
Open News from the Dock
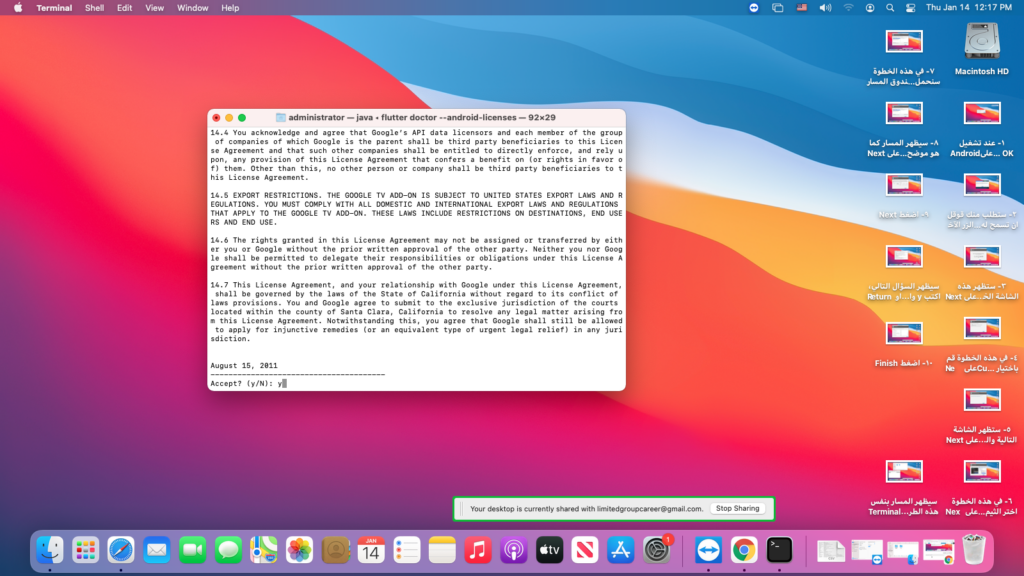[x=584, y=550]
